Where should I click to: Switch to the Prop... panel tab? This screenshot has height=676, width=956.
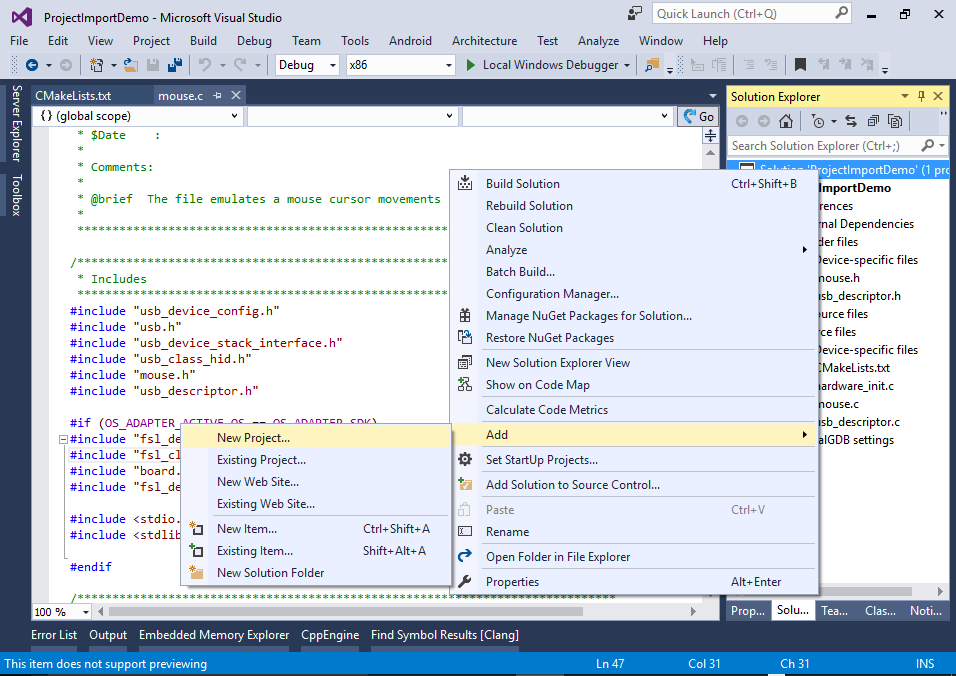(747, 610)
